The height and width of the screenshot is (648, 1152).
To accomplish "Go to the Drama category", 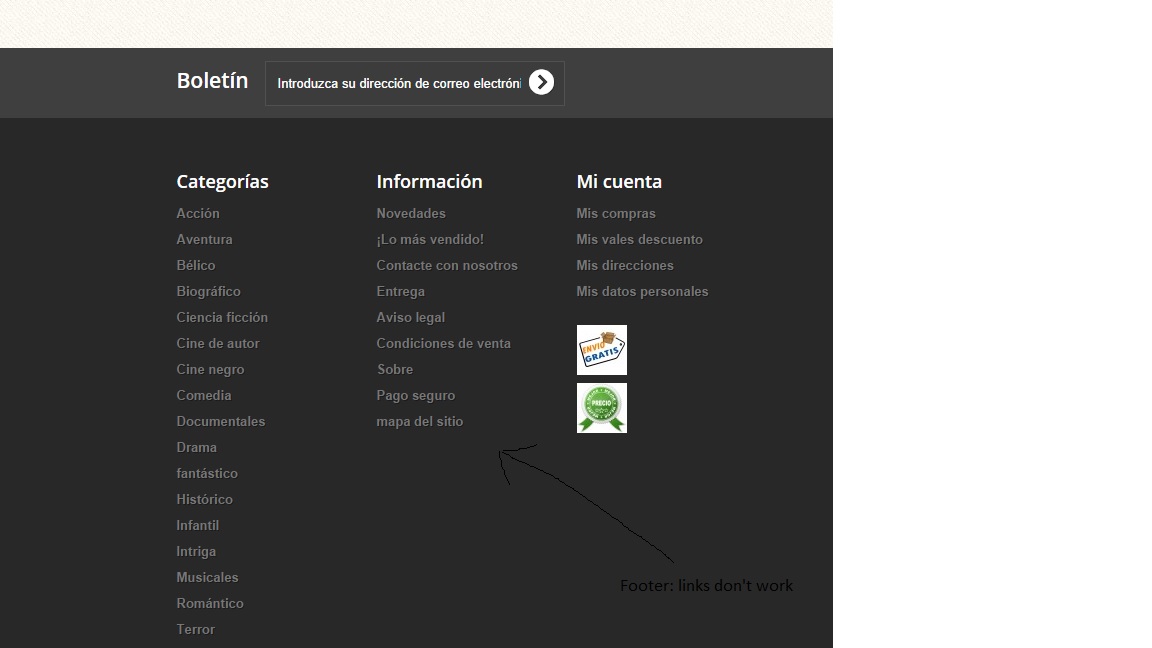I will pos(196,447).
